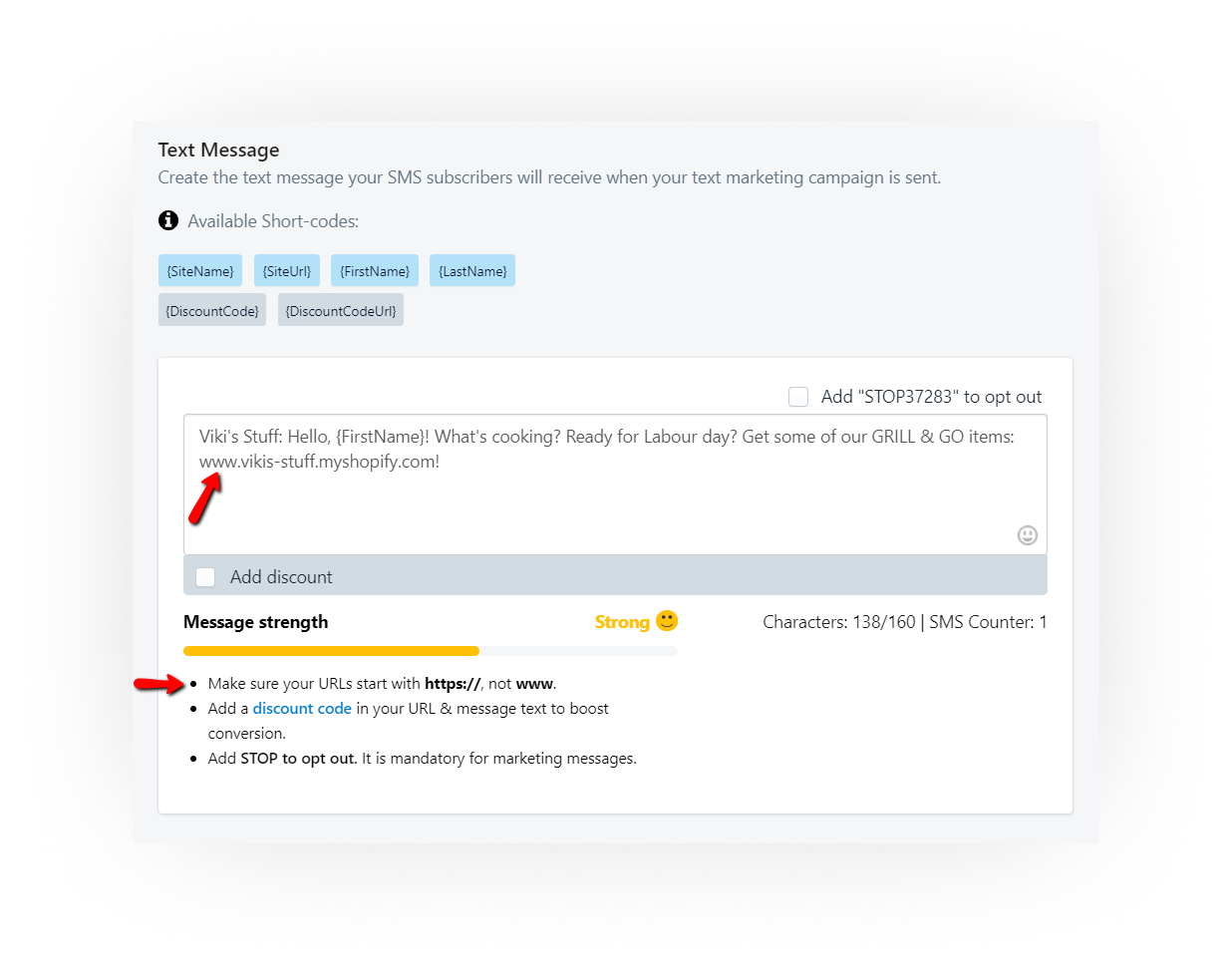Image resolution: width=1232 pixels, height=971 pixels.
Task: Click the Characters 138/160 counter text
Action: [838, 622]
